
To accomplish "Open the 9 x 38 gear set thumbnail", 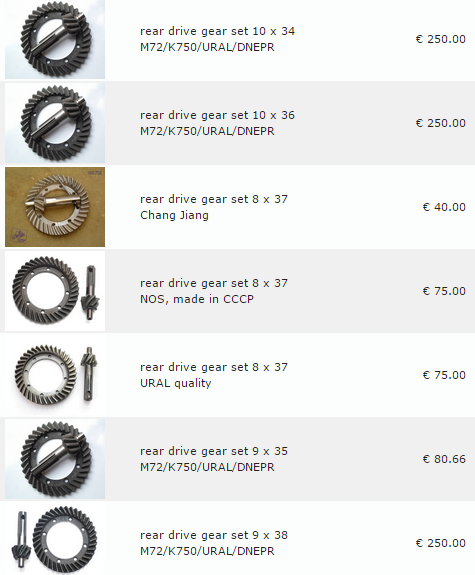I will tap(55, 540).
